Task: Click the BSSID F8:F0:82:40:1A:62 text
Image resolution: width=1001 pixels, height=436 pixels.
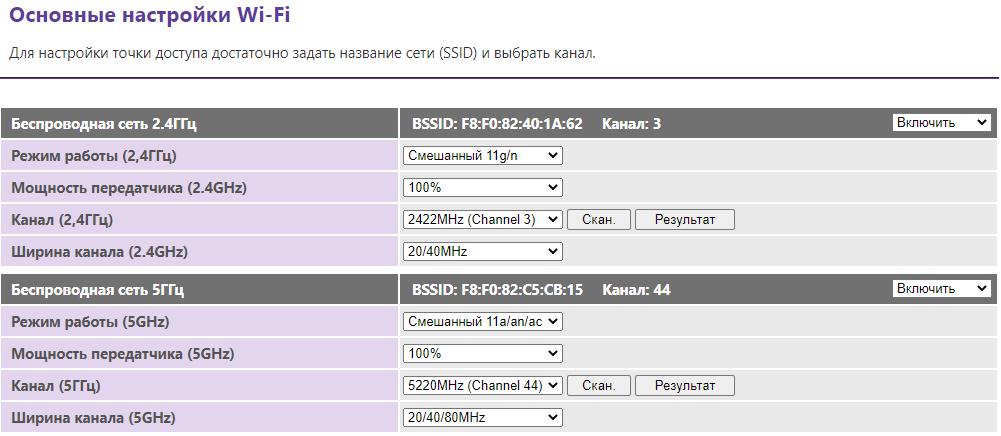Action: coord(497,124)
